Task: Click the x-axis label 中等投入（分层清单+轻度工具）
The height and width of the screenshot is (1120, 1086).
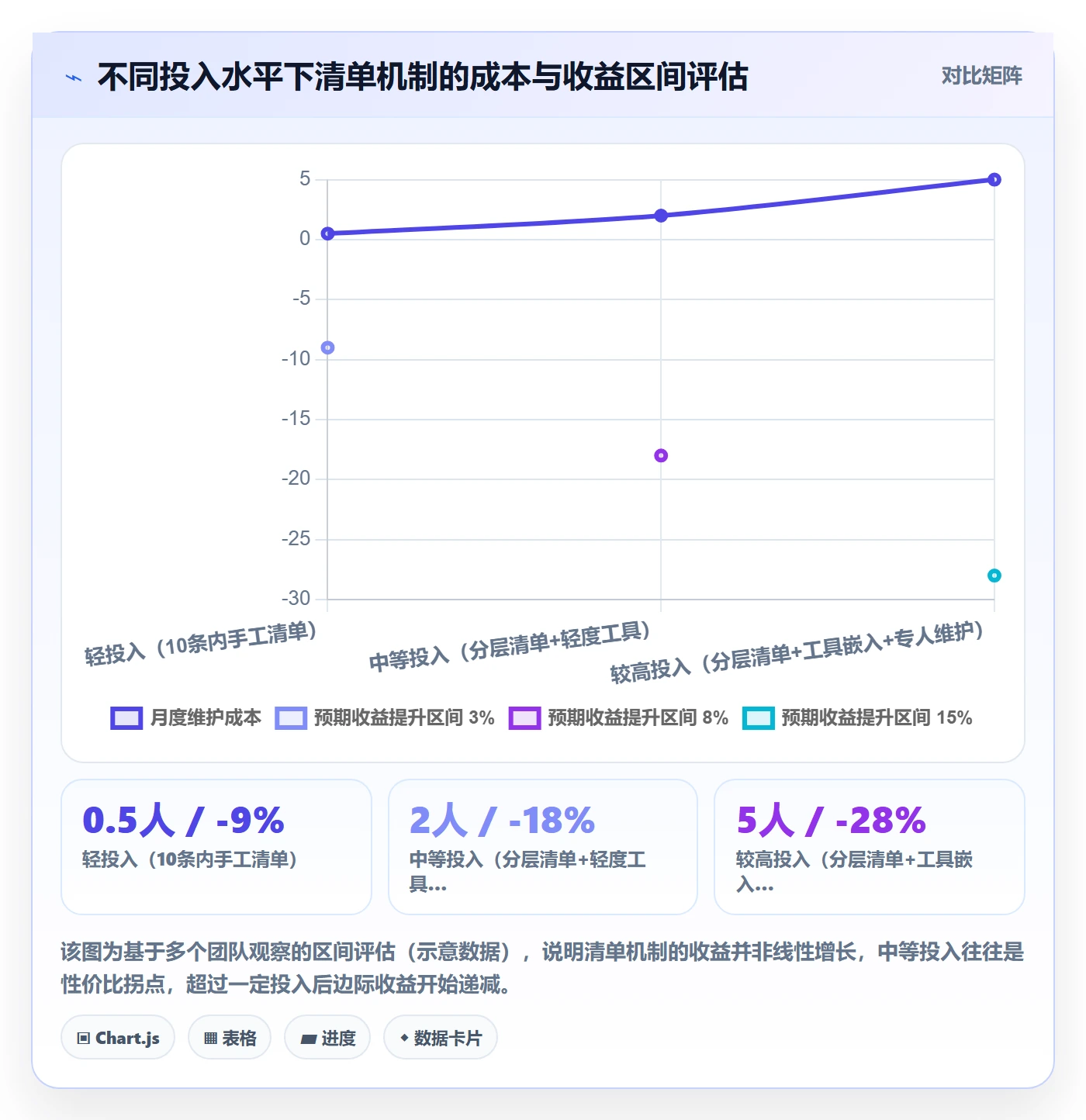Action: coord(510,647)
